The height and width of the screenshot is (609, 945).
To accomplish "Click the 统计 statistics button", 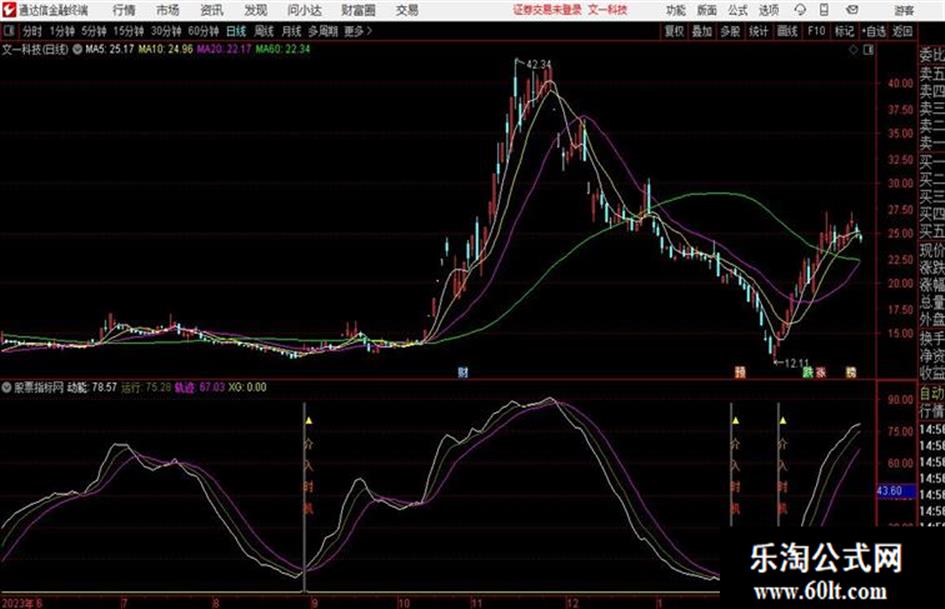I will tap(759, 31).
